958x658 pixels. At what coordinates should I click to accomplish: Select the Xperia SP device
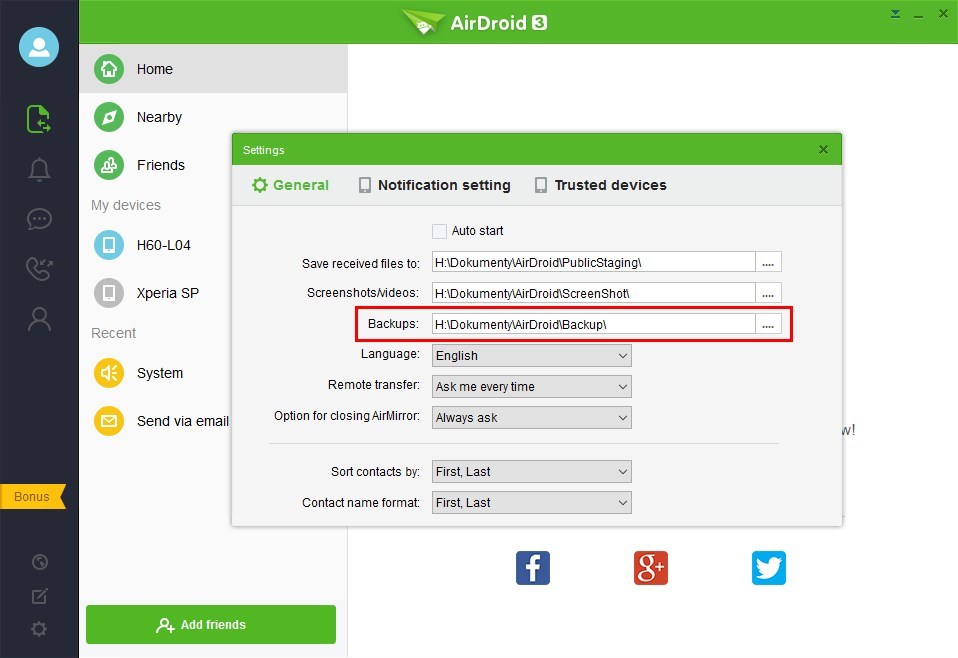click(x=156, y=293)
